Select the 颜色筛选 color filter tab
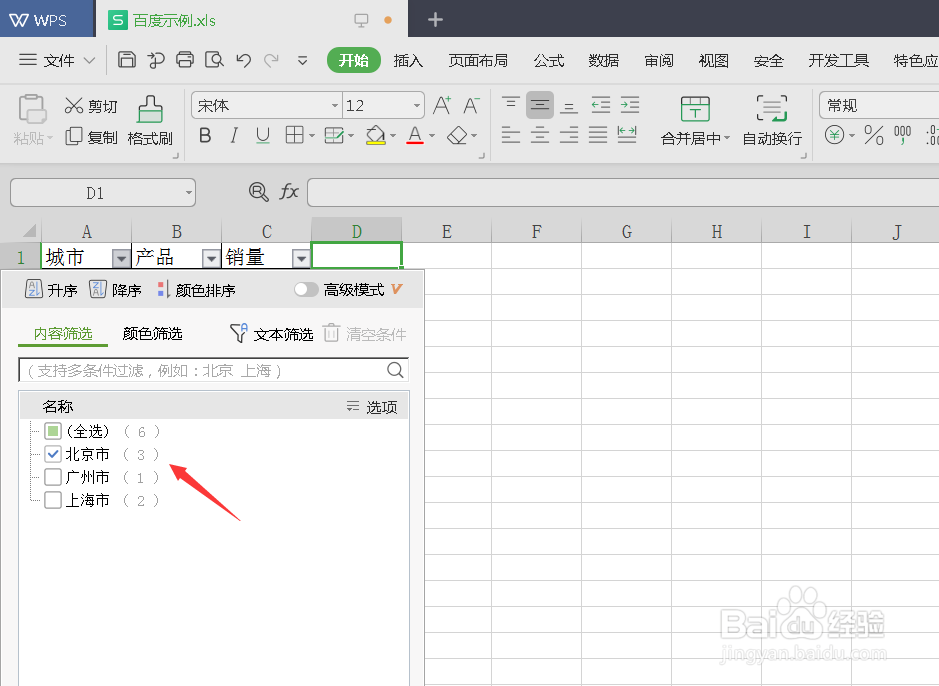The width and height of the screenshot is (939, 686). [x=152, y=333]
